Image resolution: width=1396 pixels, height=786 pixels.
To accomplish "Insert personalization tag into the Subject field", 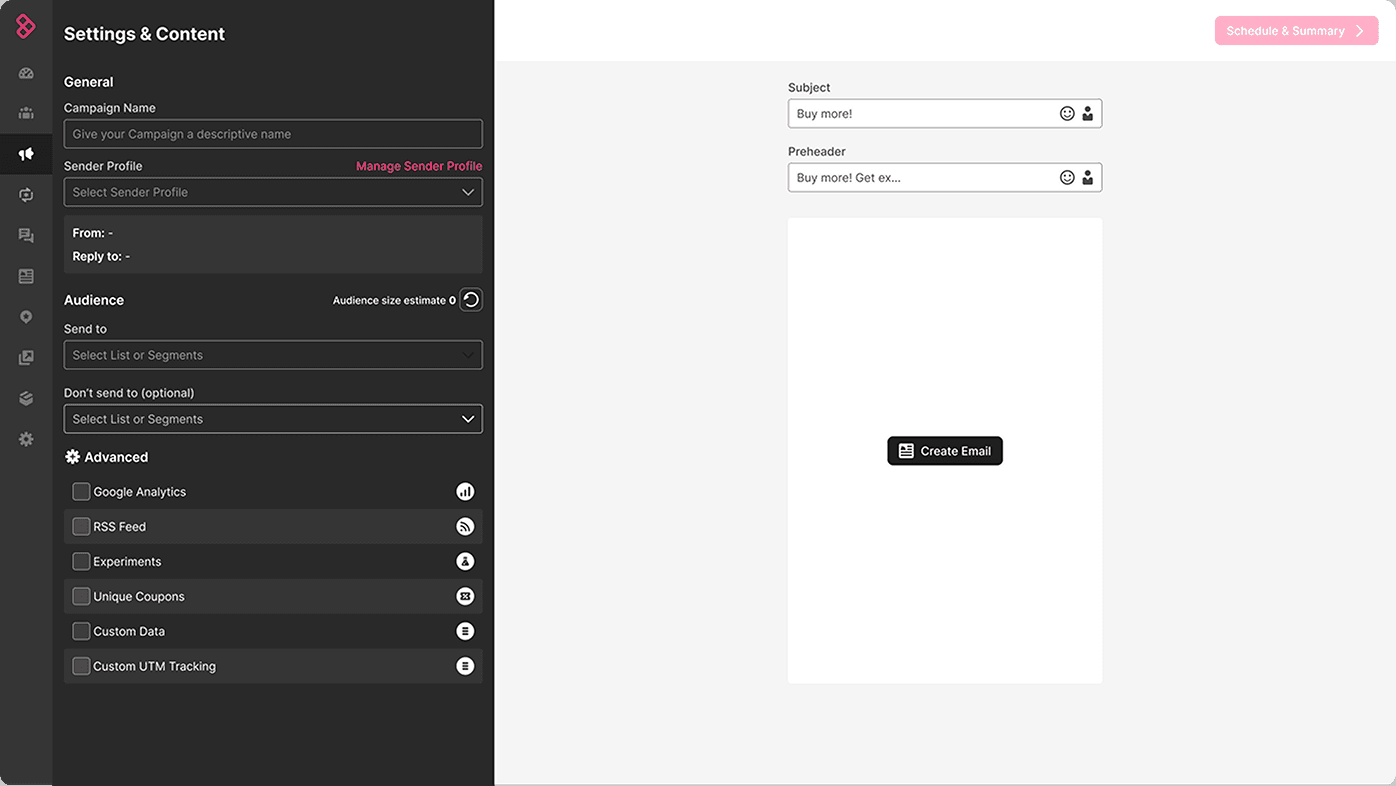I will click(1087, 114).
